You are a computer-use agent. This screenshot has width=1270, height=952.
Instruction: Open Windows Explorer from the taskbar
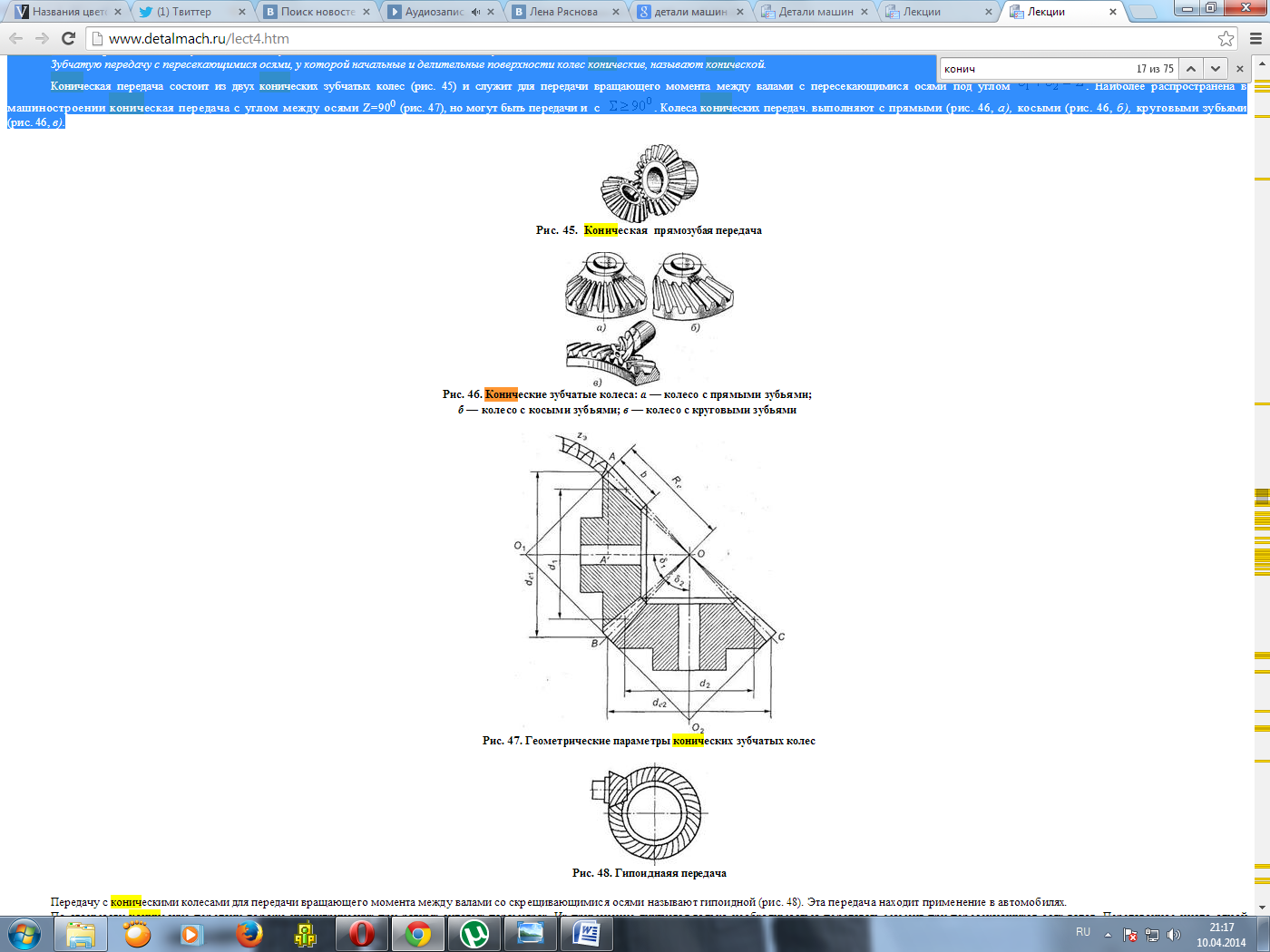[82, 934]
